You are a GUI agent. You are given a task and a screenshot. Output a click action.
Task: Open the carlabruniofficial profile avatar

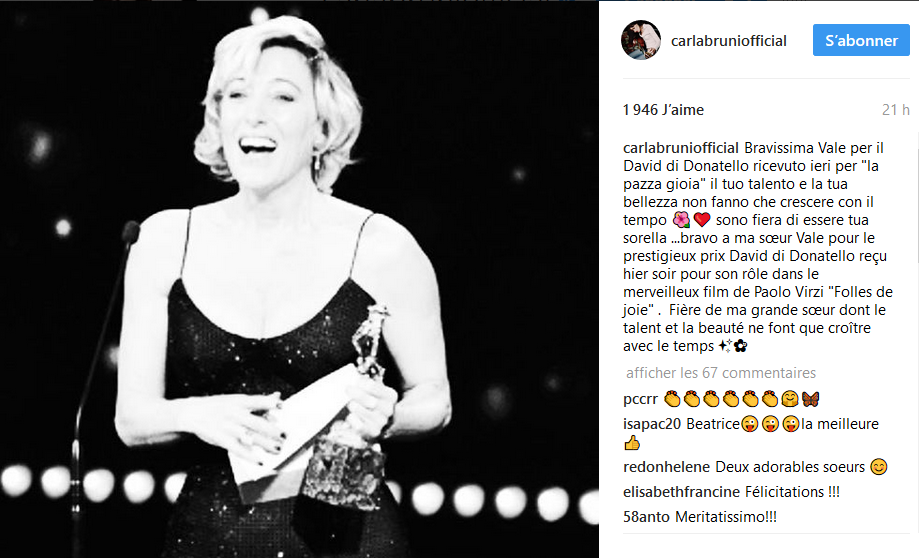point(641,40)
